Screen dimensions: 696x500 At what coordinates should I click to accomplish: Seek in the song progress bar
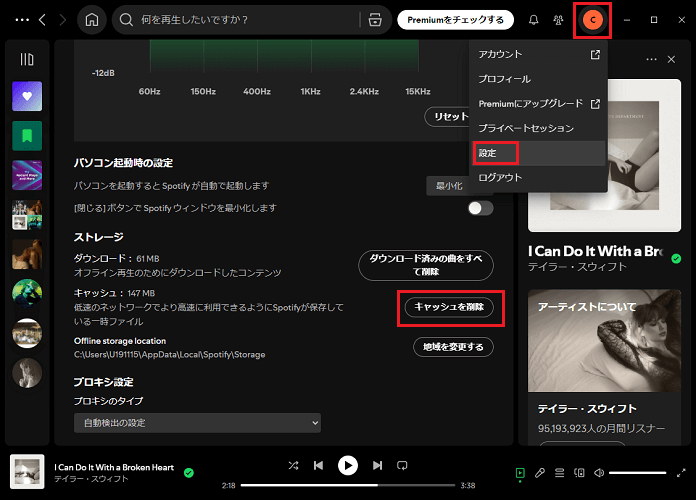pyautogui.click(x=348, y=485)
